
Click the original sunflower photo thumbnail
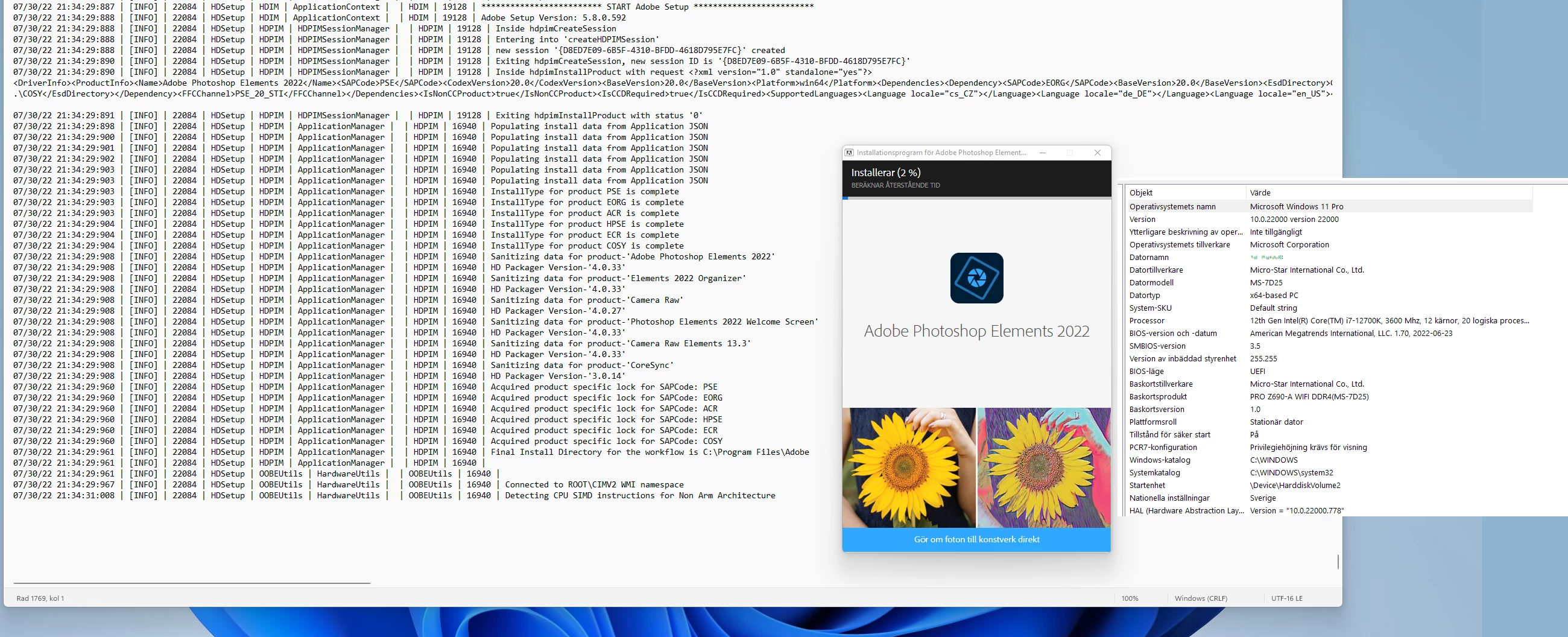point(909,467)
